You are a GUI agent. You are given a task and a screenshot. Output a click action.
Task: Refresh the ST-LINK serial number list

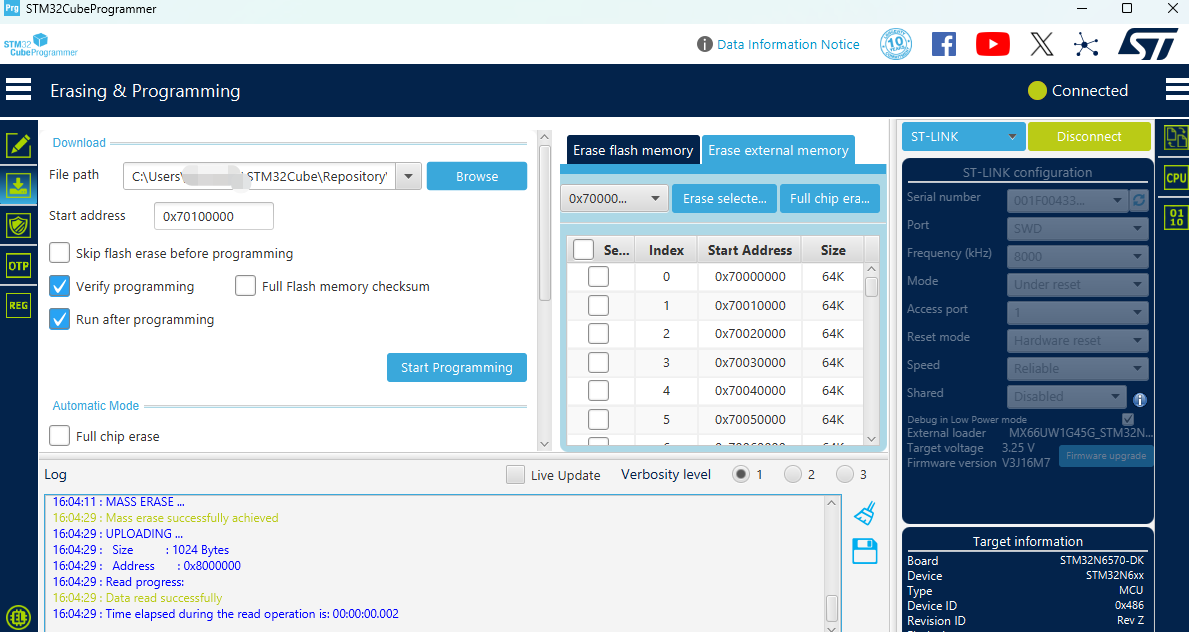(1139, 200)
